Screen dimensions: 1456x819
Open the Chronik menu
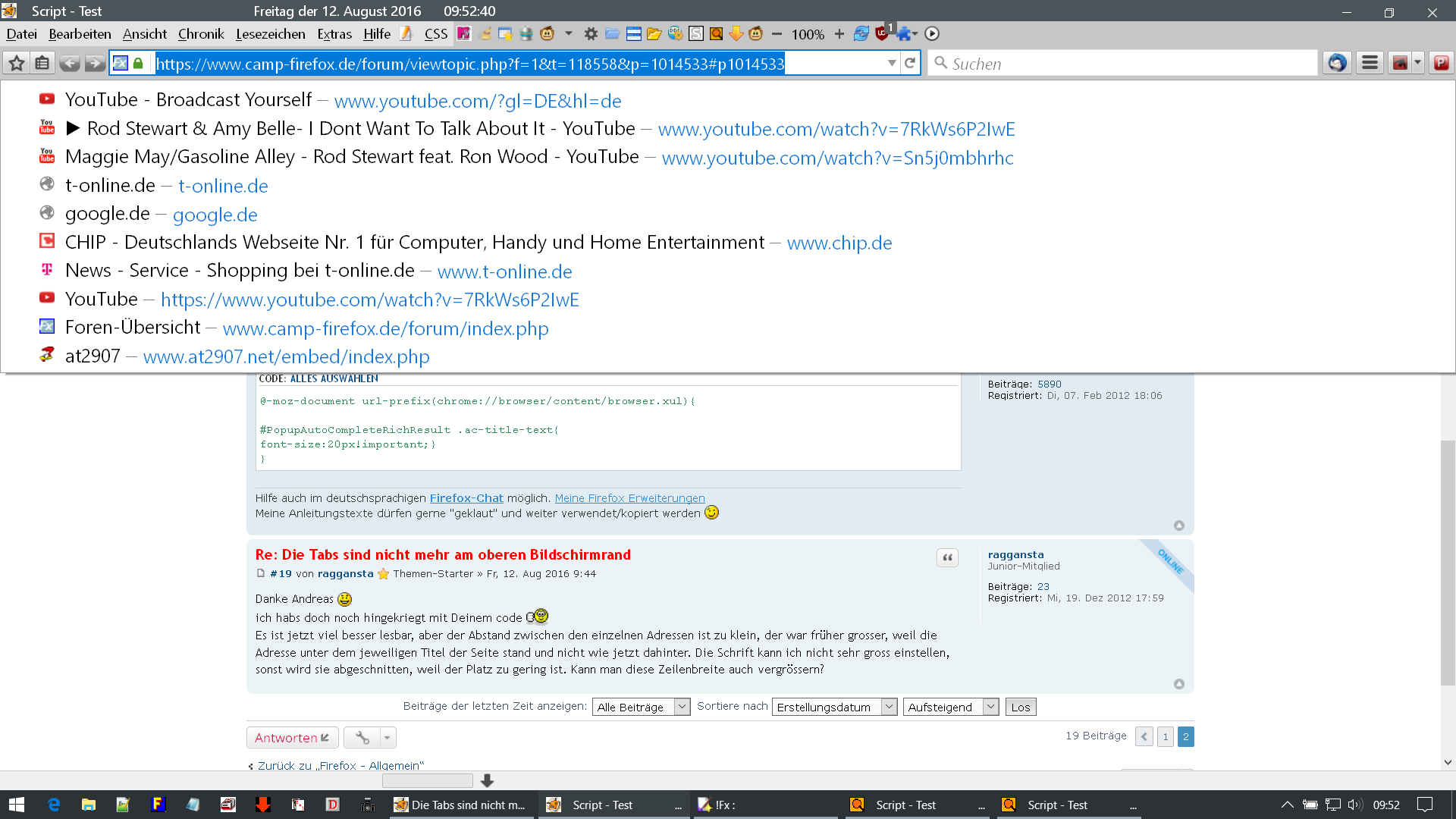click(201, 34)
